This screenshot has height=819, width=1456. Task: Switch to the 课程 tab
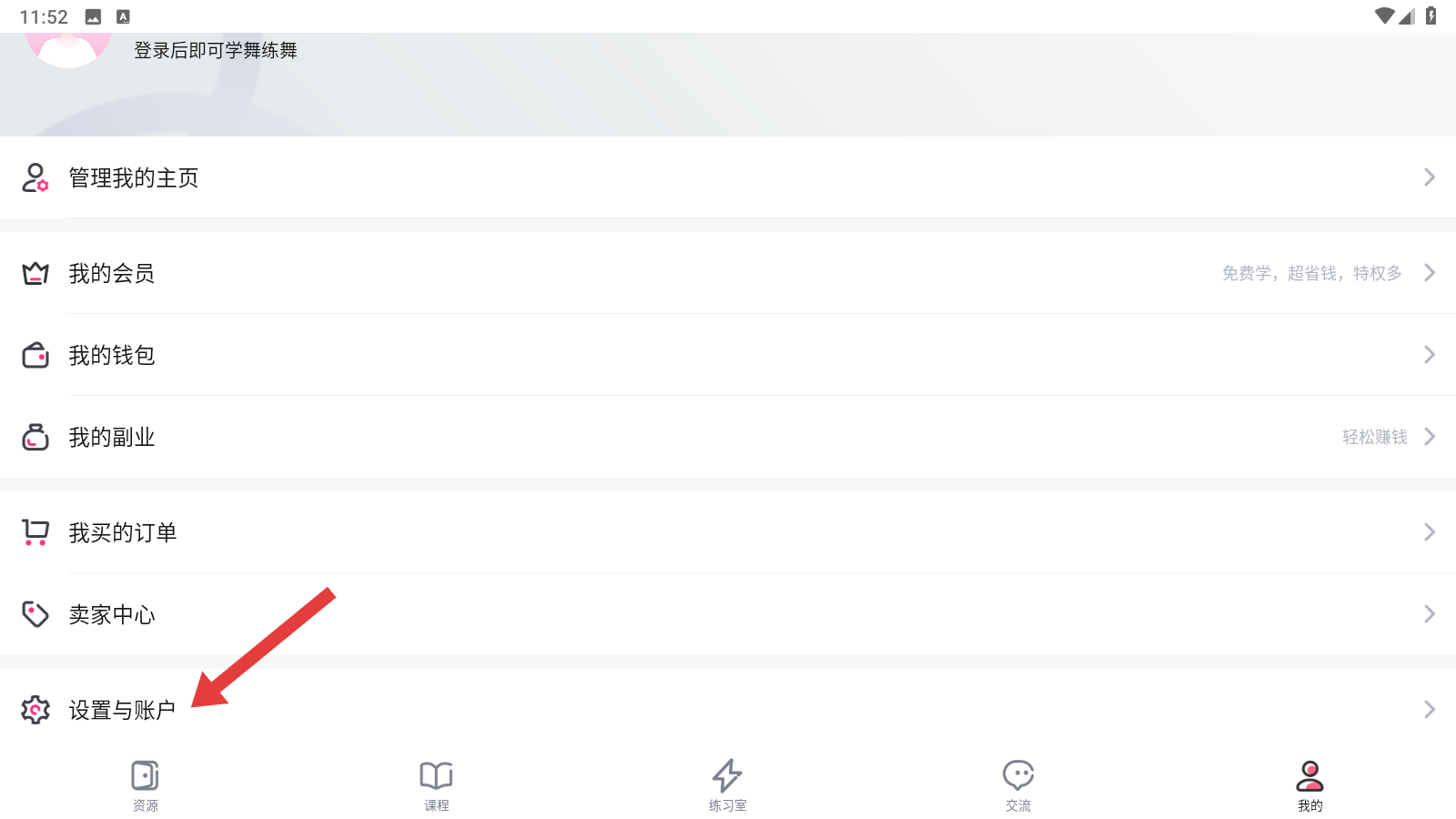click(x=437, y=785)
